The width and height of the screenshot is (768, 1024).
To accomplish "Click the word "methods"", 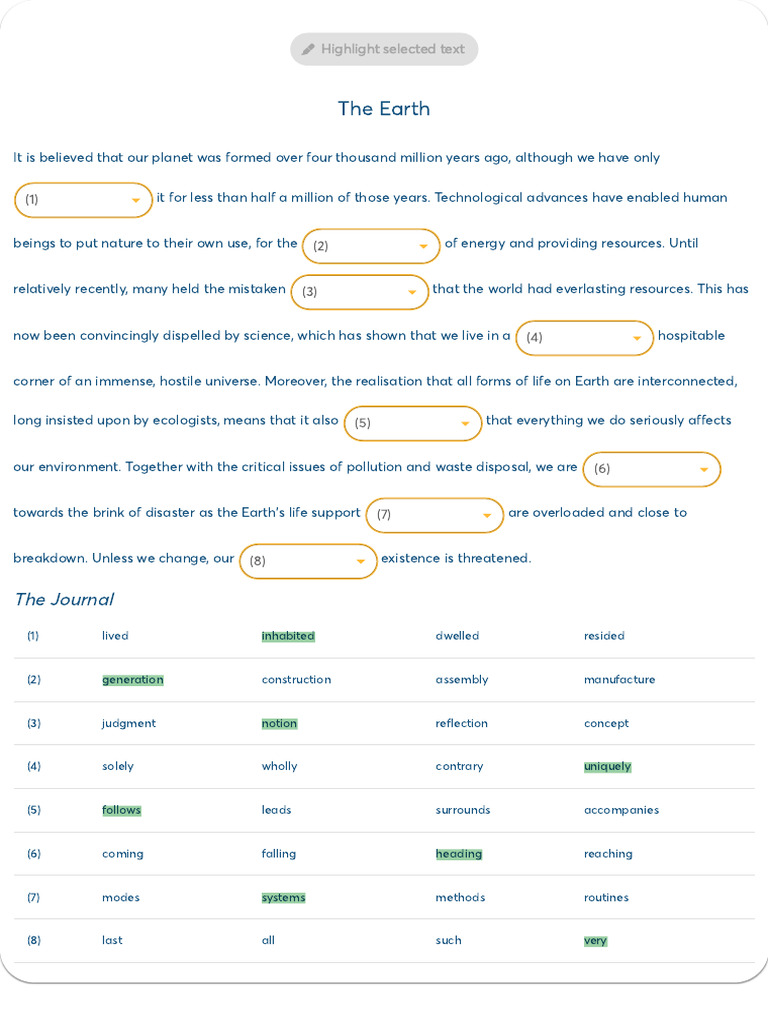I will 460,897.
